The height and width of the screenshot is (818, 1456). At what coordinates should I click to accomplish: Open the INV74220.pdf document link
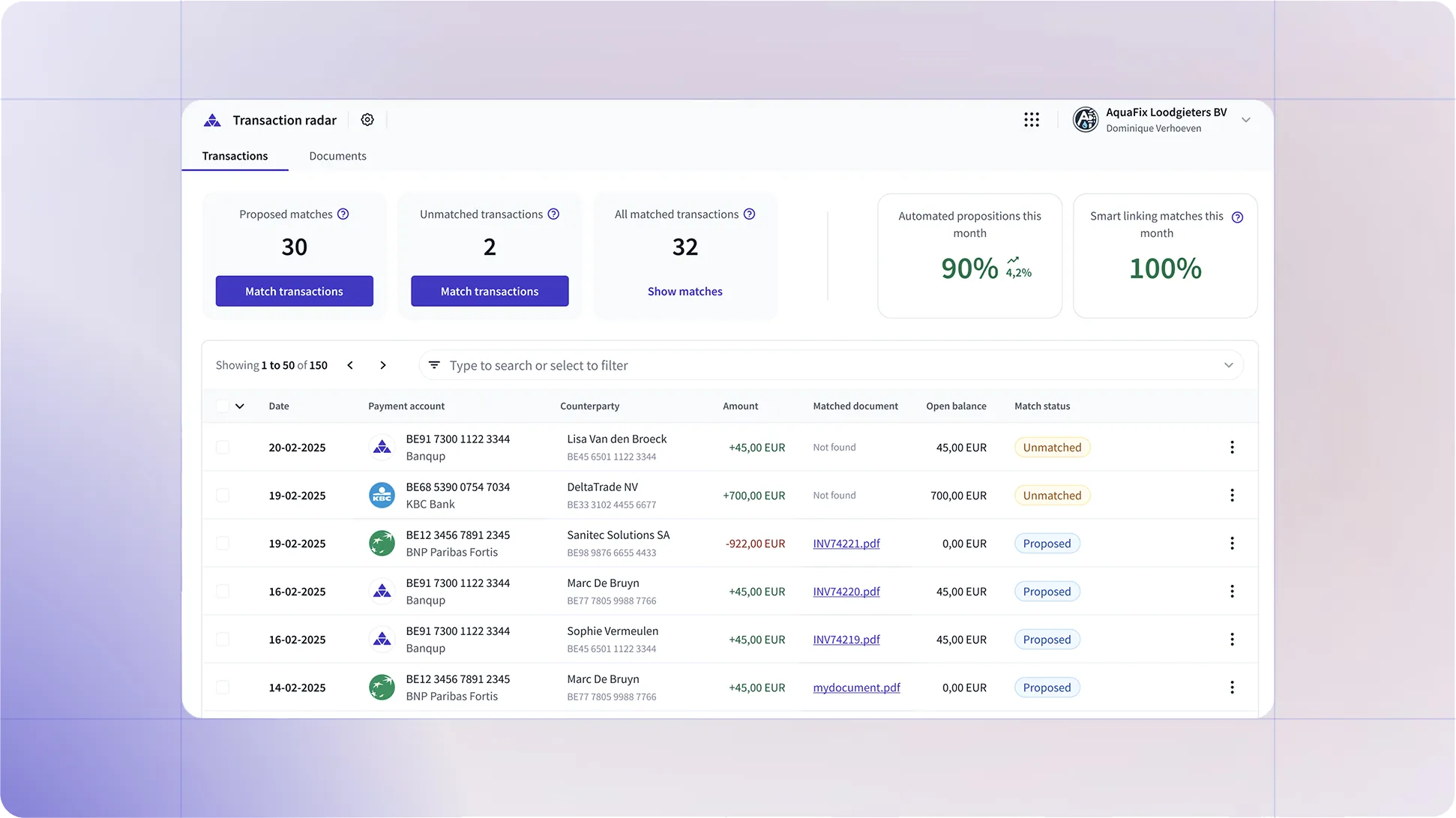846,592
